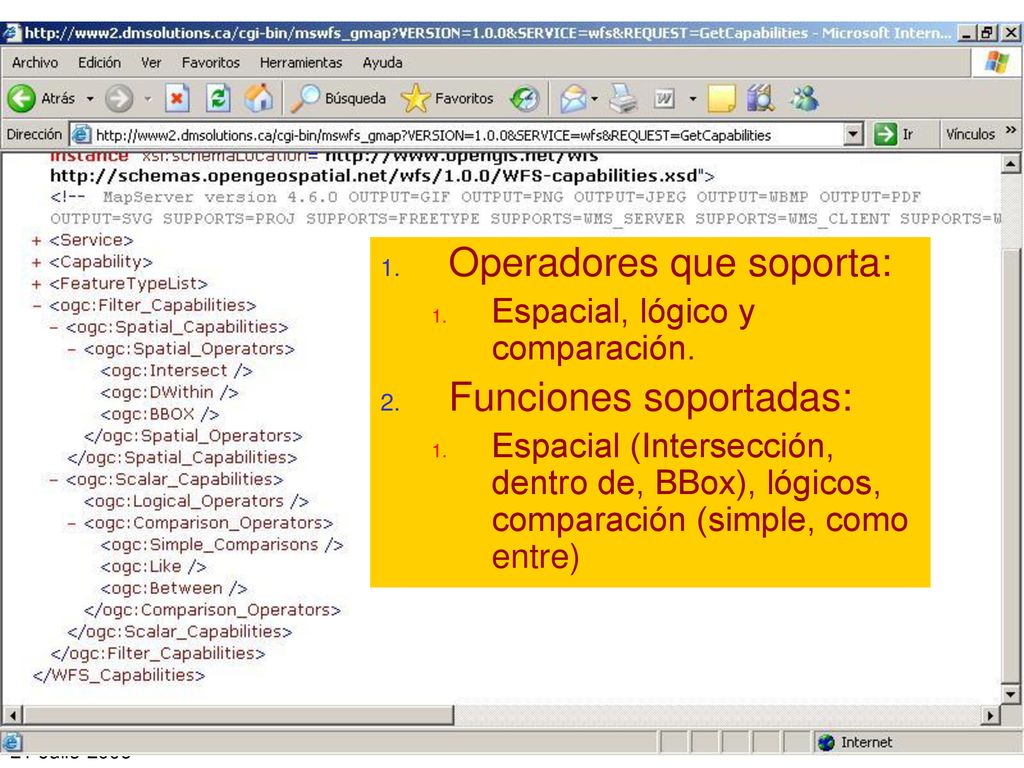Open the Herramientas menu
The height and width of the screenshot is (768, 1024).
[x=301, y=63]
